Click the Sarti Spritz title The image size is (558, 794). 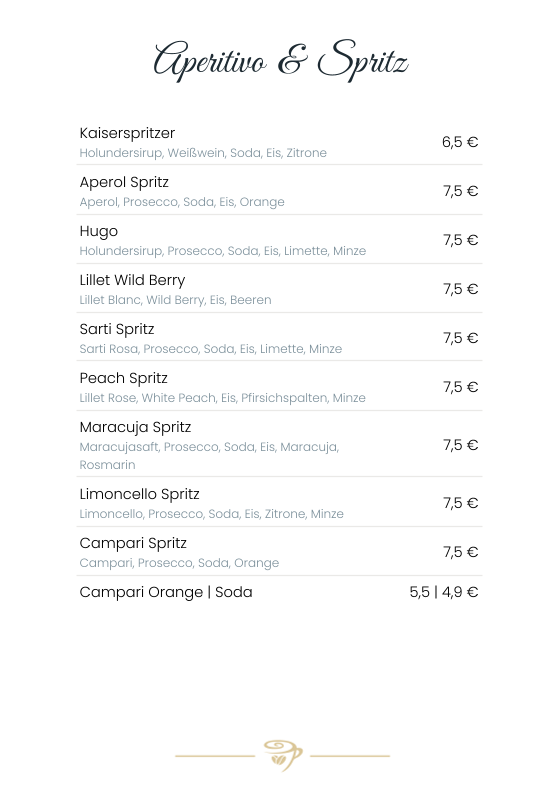click(x=117, y=330)
